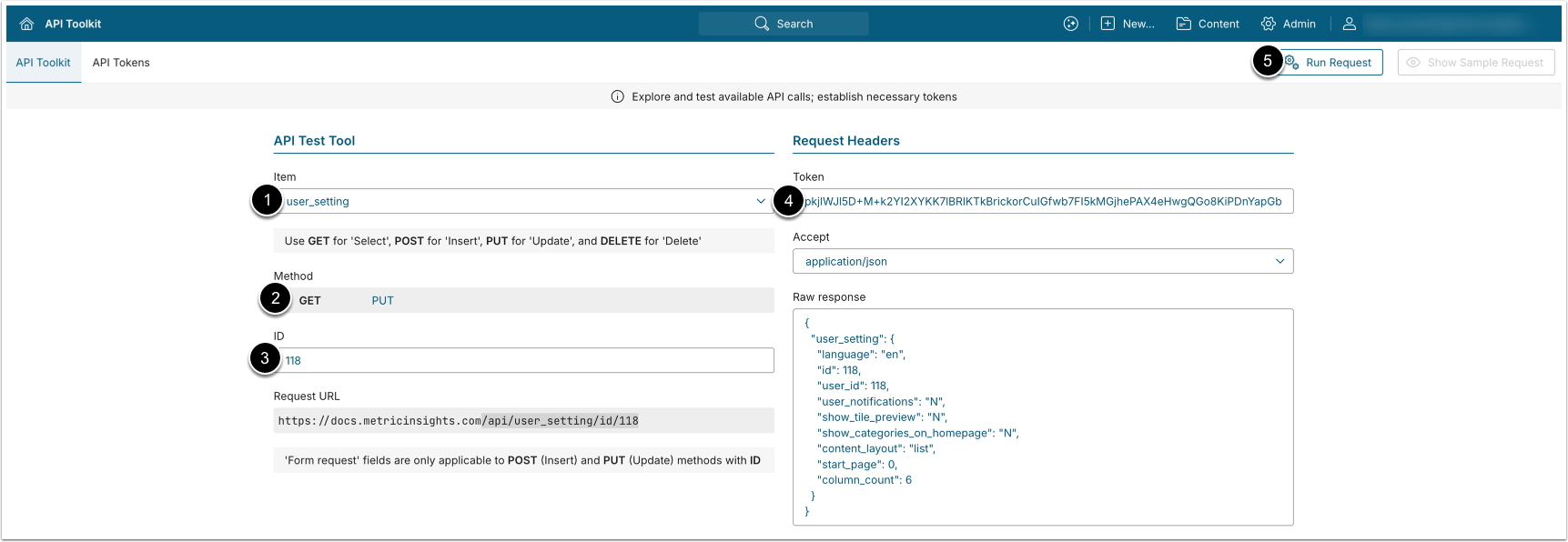This screenshot has height=542, width=1568.
Task: Select the API Toolkit tab
Action: point(43,63)
